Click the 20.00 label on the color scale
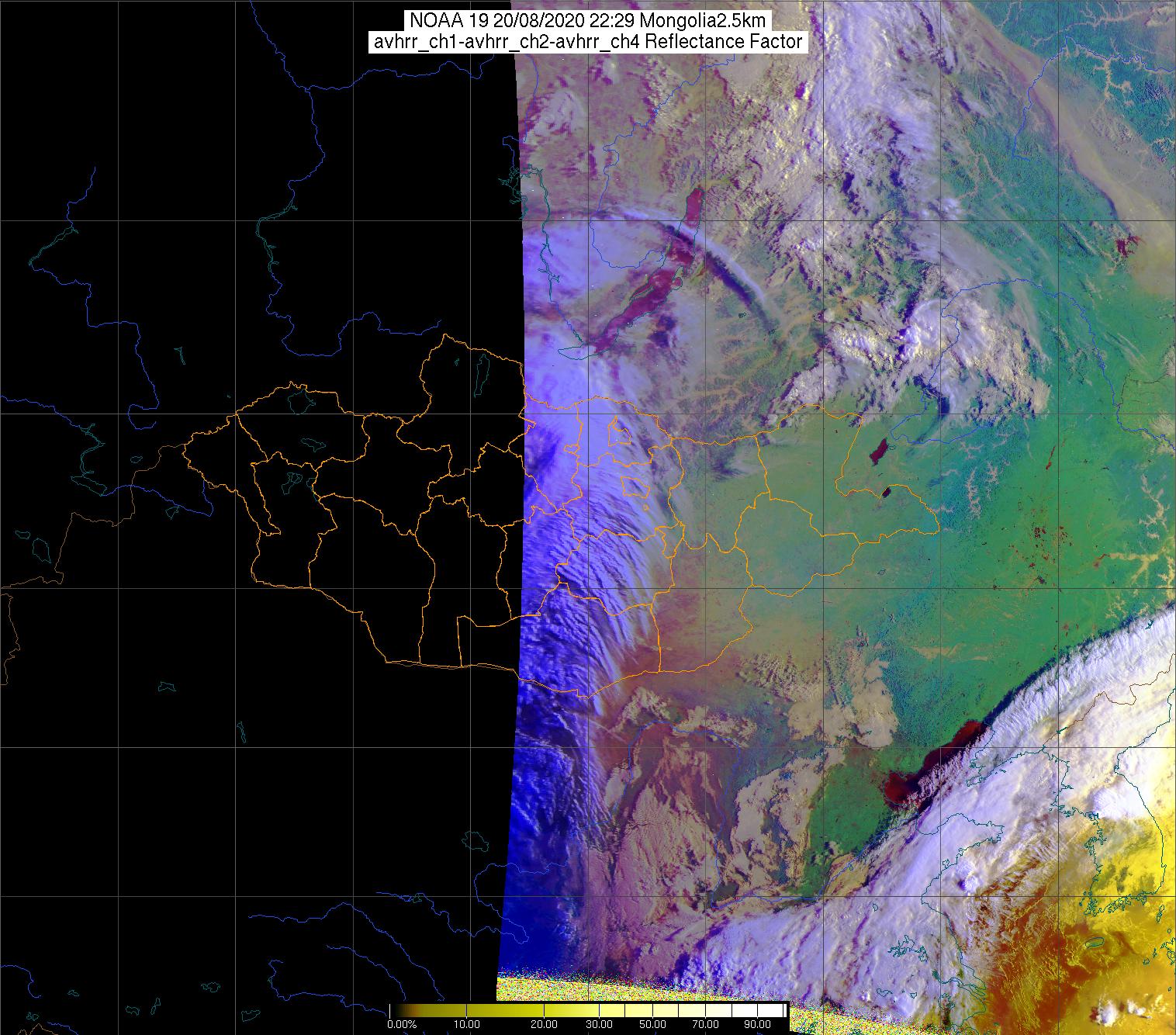Image resolution: width=1176 pixels, height=1035 pixels. tap(542, 1025)
